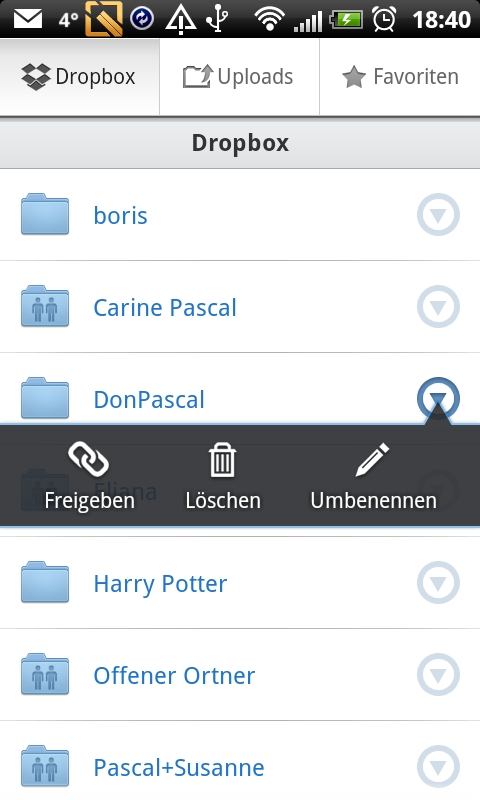Image resolution: width=480 pixels, height=800 pixels.
Task: Expand the actions arrow for Pascal+Susanne
Action: coord(438,766)
